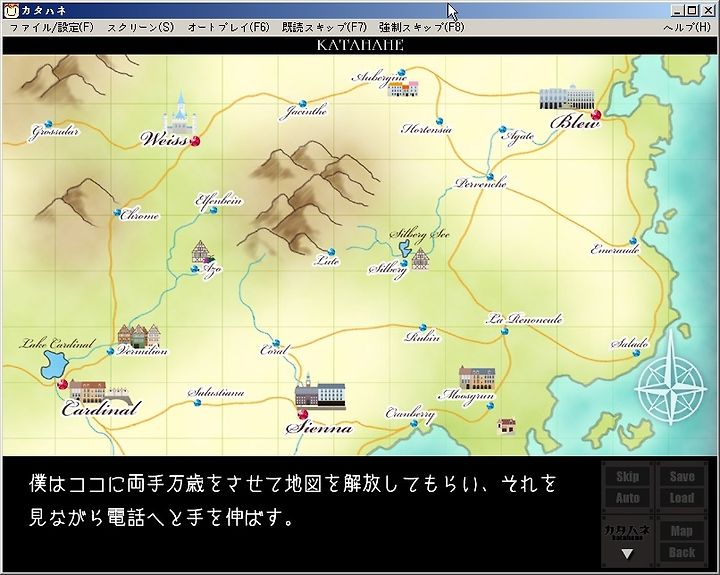The width and height of the screenshot is (720, 575).
Task: Select the Silberg timbered house icon
Action: click(420, 258)
